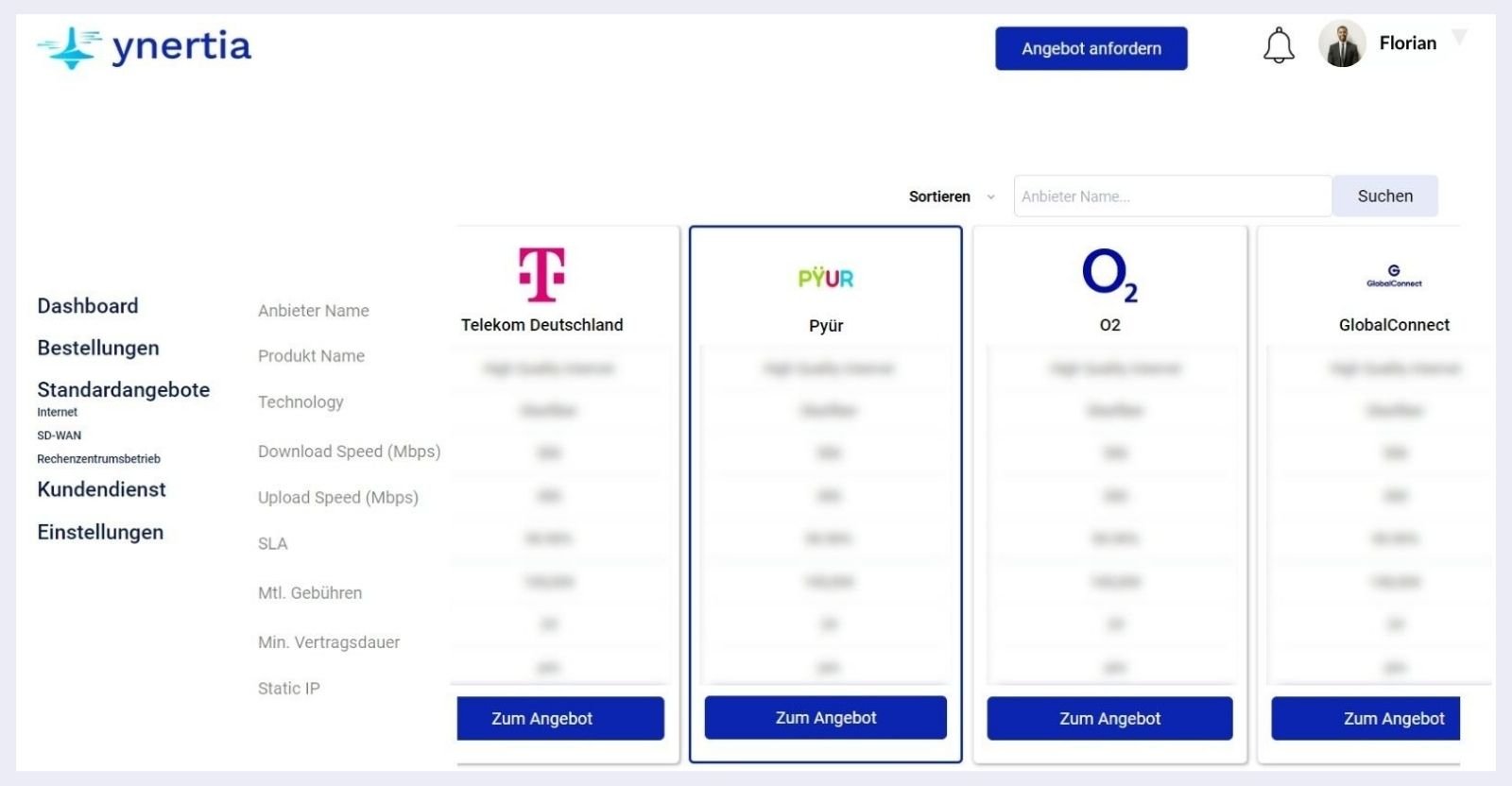
Task: Click Zum Angebot under O2
Action: pyautogui.click(x=1109, y=719)
